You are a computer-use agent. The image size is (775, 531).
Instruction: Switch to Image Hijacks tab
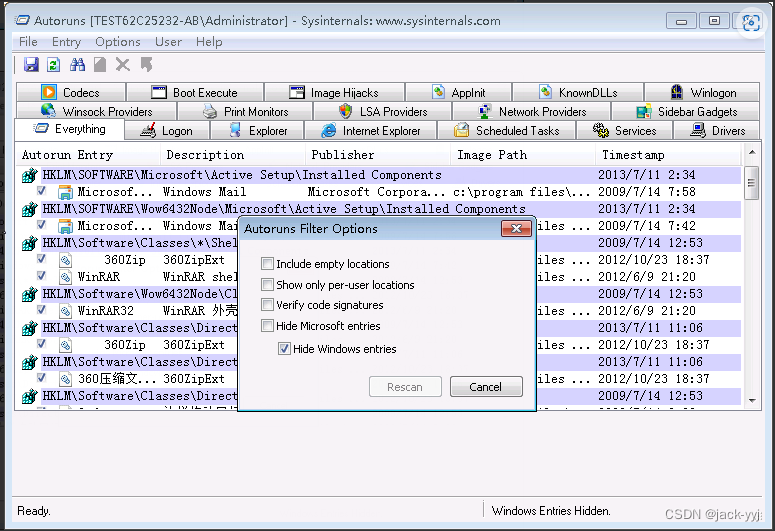click(334, 92)
